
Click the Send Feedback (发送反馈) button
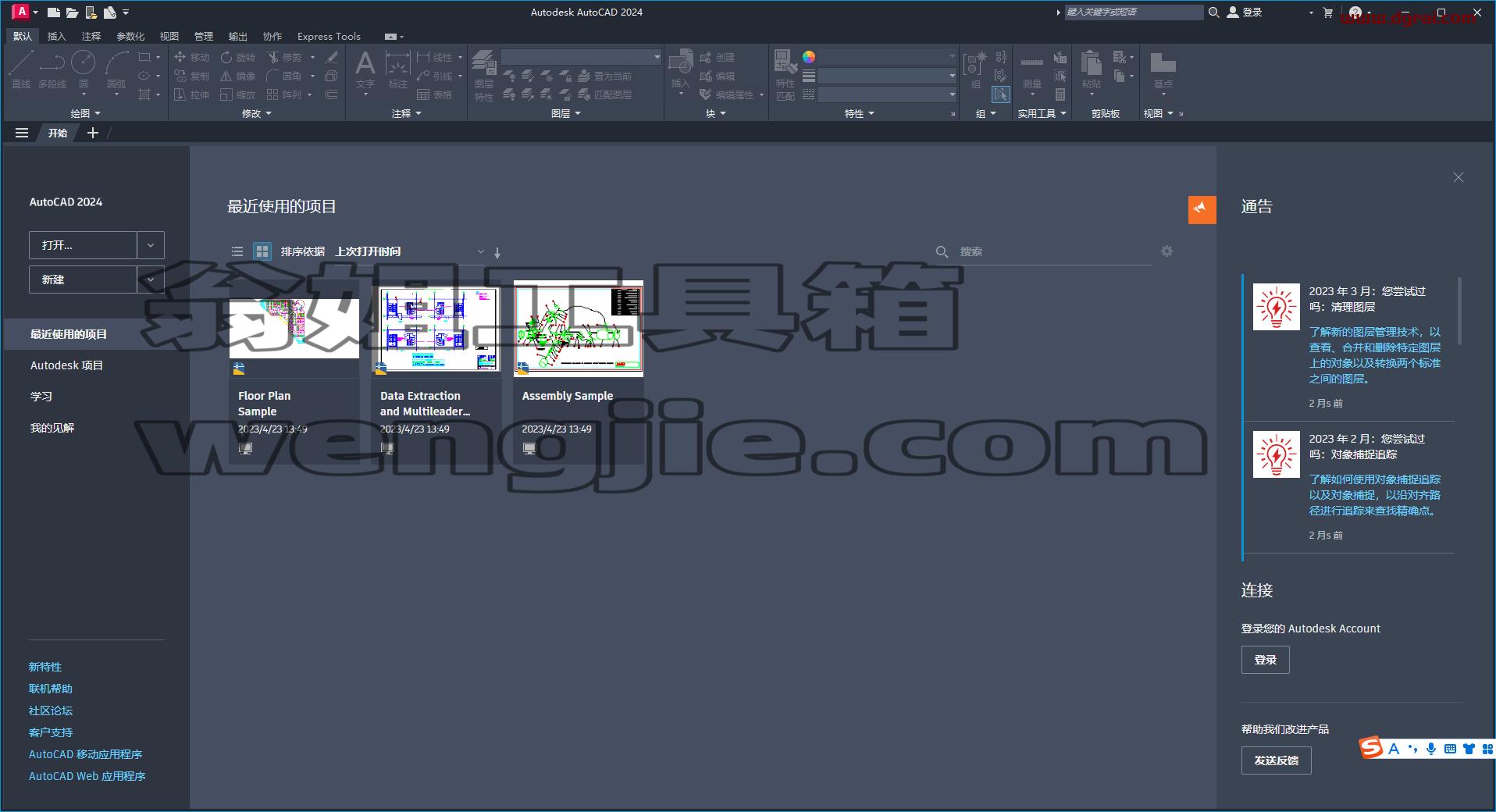click(1277, 760)
